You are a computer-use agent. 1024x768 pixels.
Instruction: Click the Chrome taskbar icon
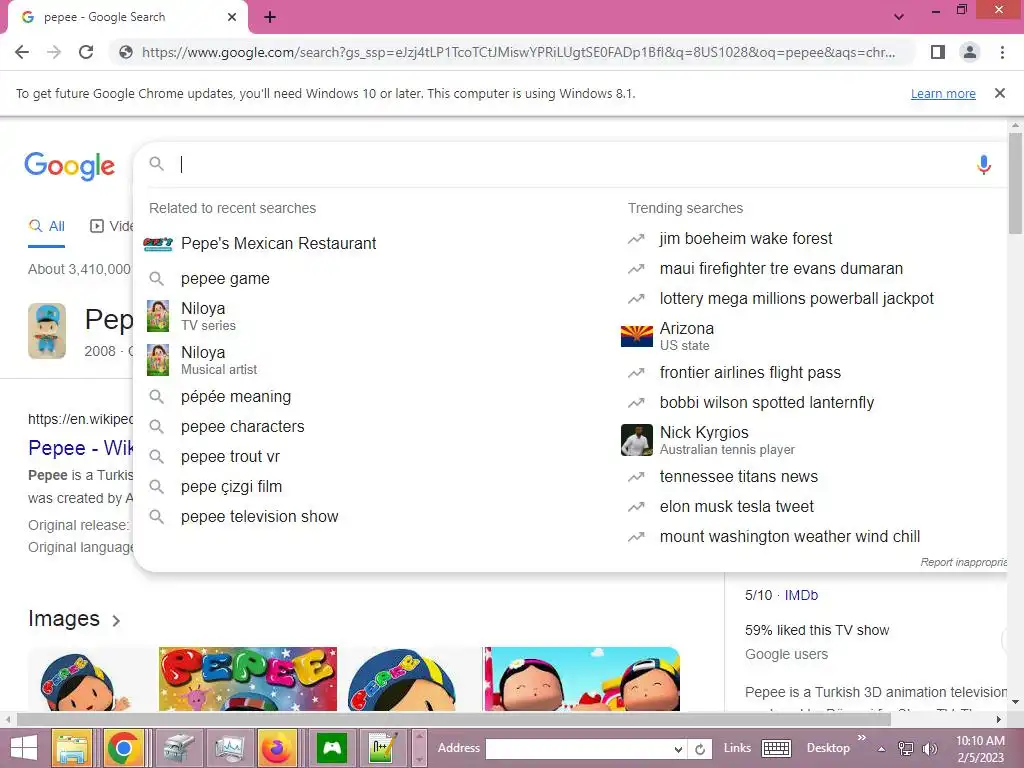[123, 748]
